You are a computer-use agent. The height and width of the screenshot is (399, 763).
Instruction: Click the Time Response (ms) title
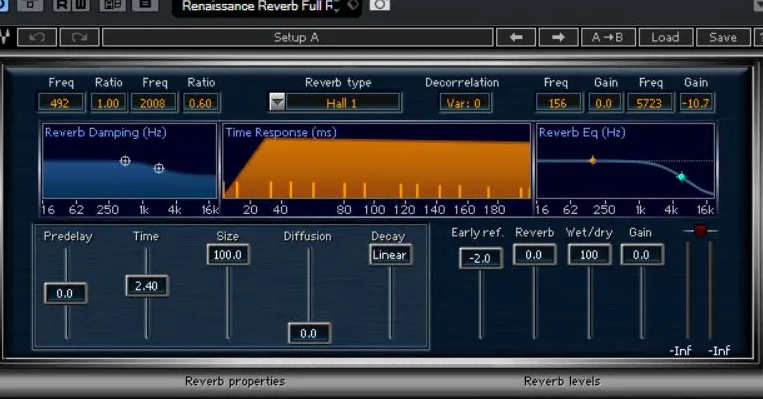281,132
